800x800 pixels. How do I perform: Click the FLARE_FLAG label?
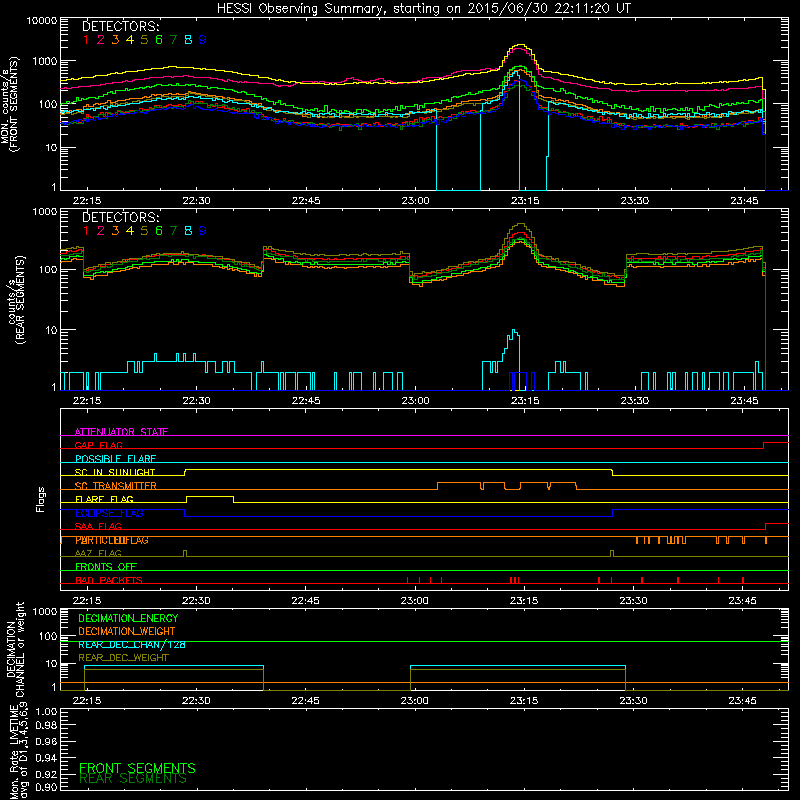click(x=104, y=499)
